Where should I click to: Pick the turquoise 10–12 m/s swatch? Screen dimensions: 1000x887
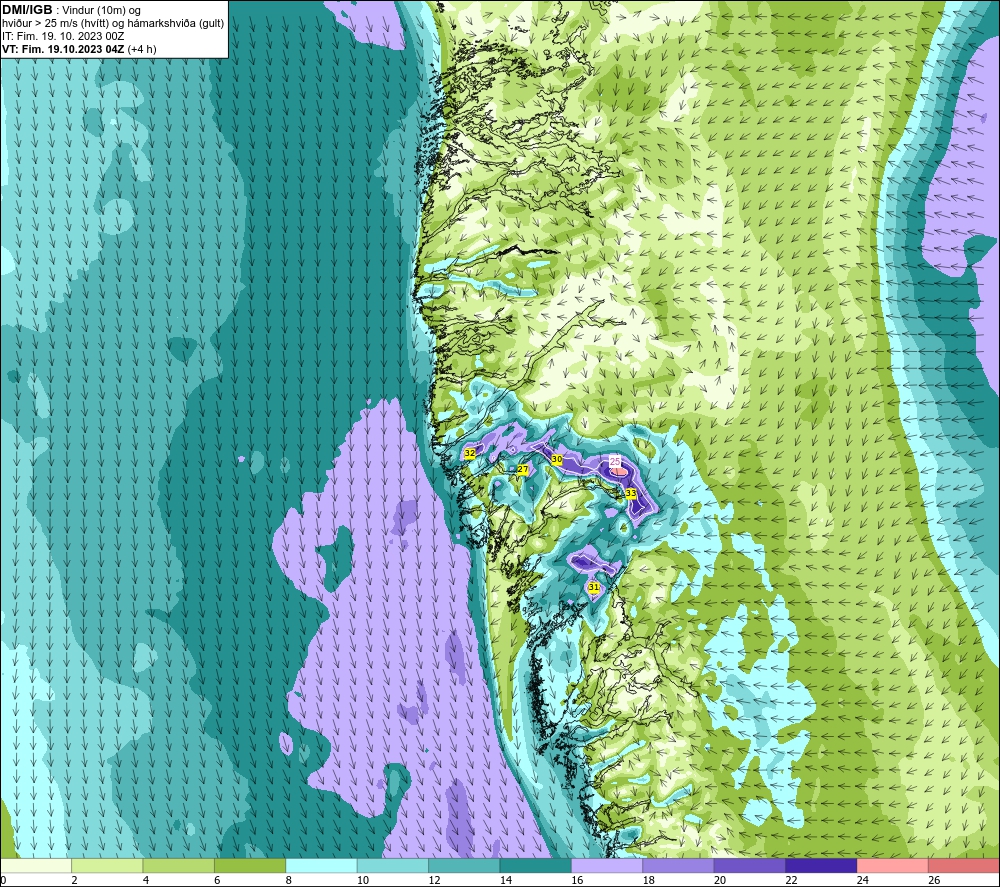pyautogui.click(x=393, y=865)
